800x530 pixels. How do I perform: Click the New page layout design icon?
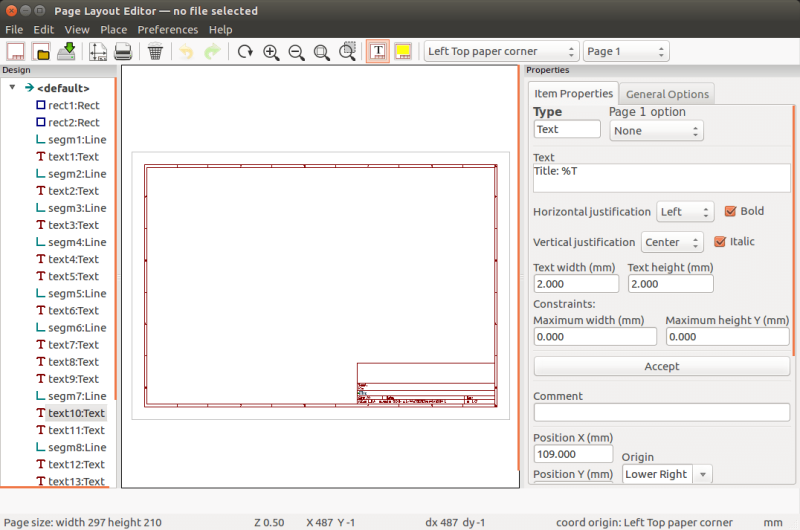pos(15,52)
